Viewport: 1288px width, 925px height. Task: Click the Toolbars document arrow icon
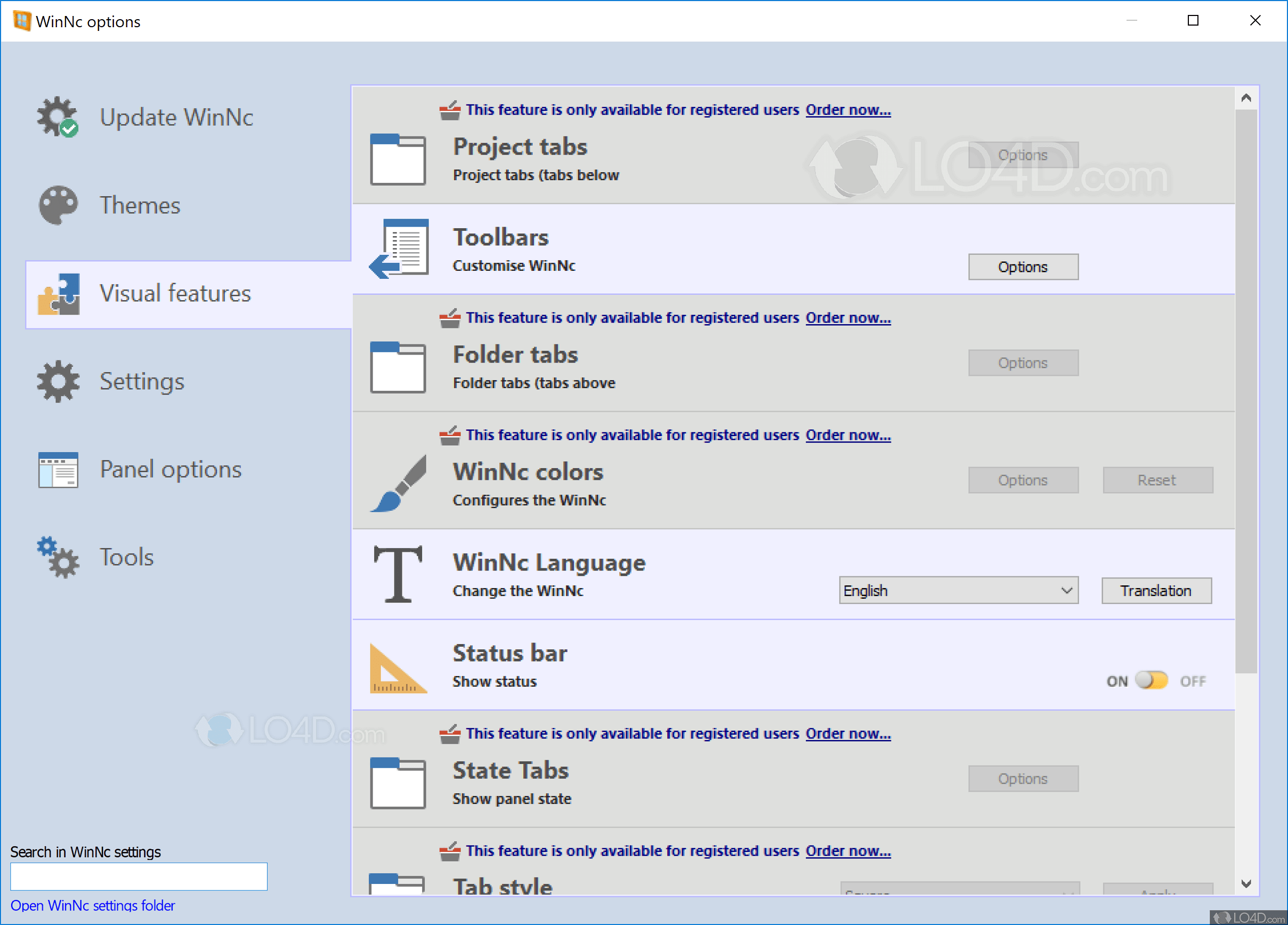coord(399,249)
